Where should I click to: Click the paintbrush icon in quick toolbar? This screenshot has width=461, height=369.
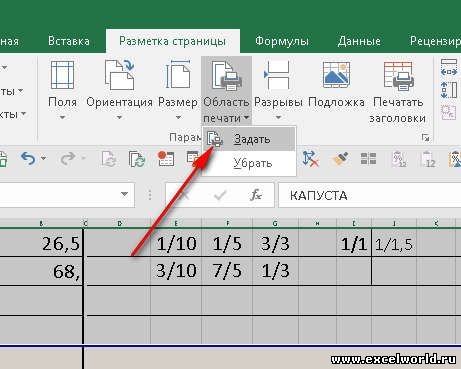pyautogui.click(x=340, y=159)
